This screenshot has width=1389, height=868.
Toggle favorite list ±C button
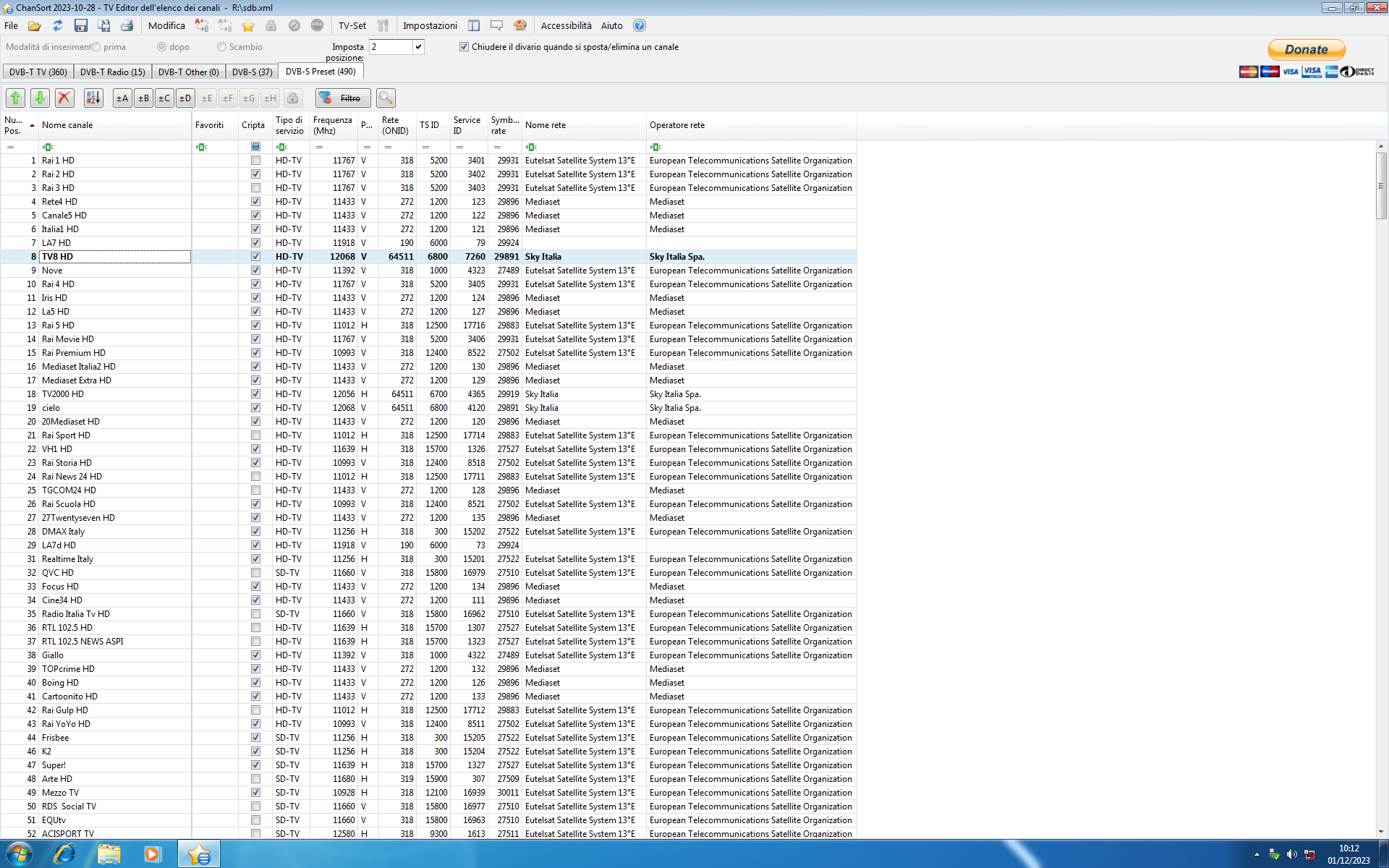164,98
